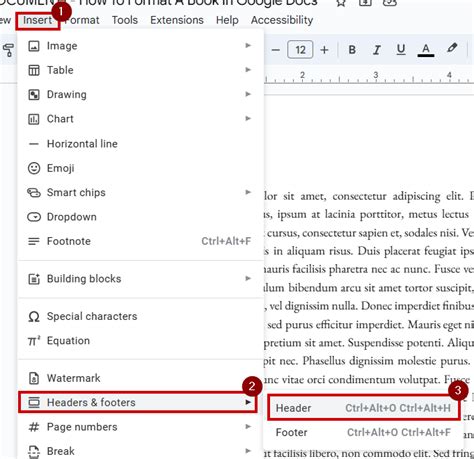Decrease font size with minus button

pos(276,50)
